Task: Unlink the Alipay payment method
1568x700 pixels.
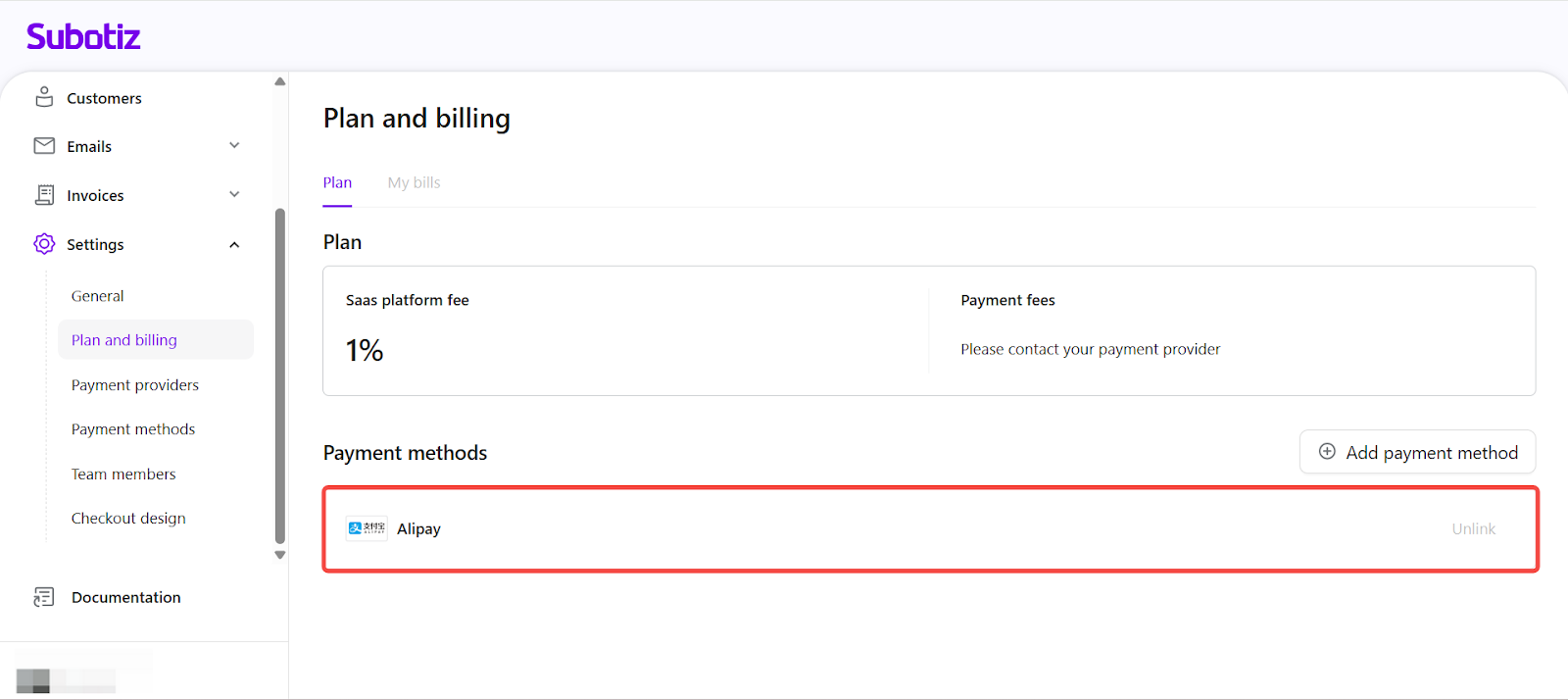Action: (1473, 529)
